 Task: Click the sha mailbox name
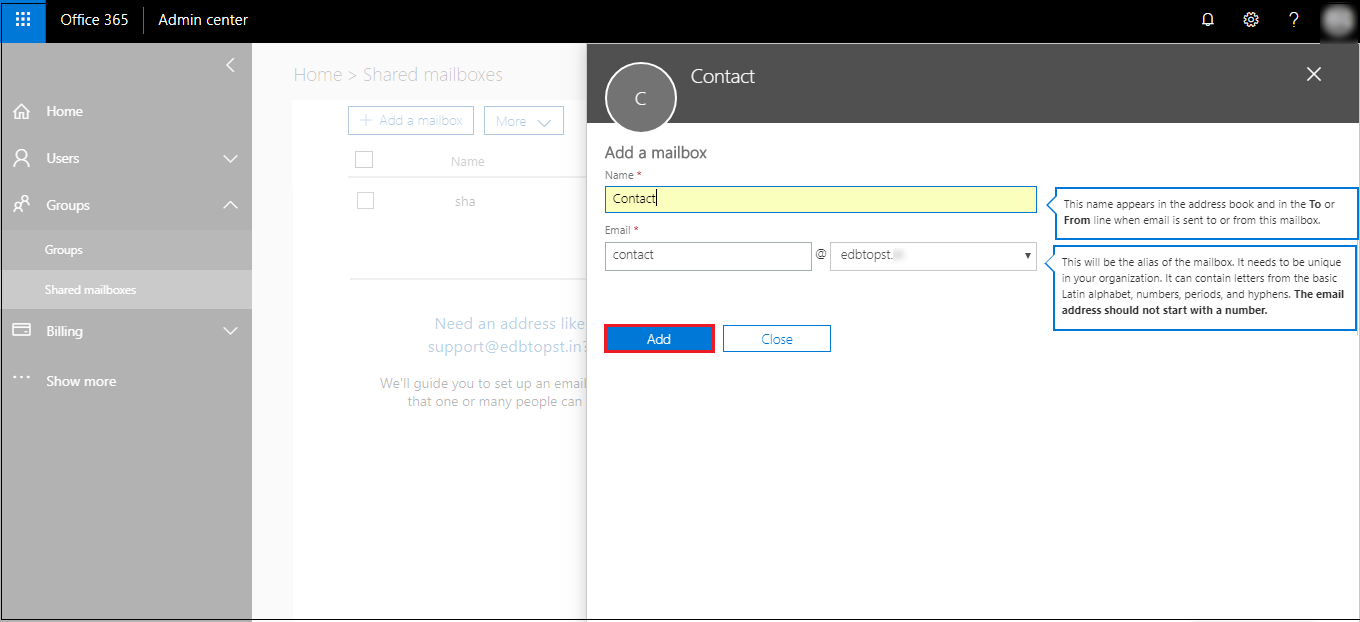point(465,201)
